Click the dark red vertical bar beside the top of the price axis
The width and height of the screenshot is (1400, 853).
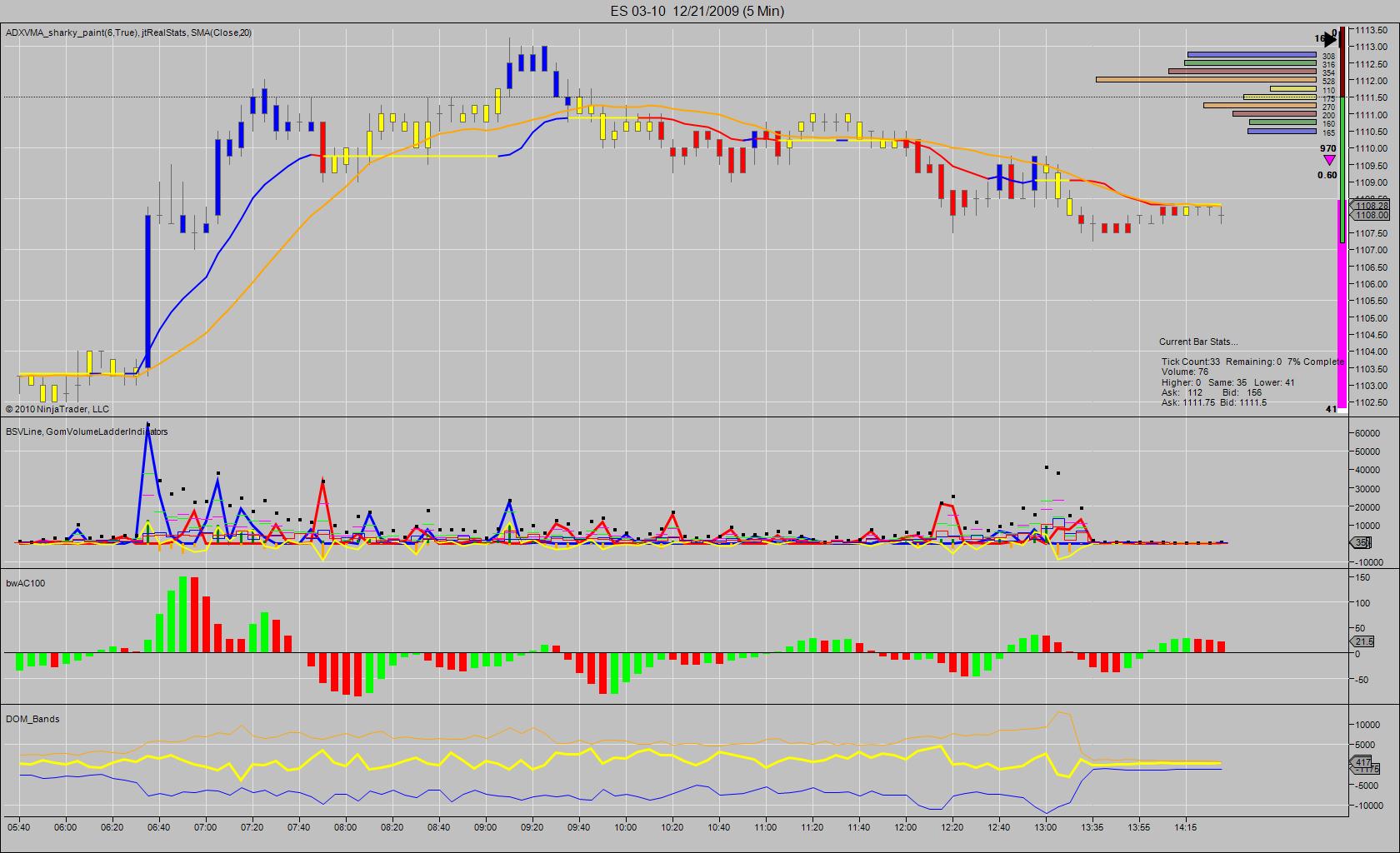(1342, 61)
